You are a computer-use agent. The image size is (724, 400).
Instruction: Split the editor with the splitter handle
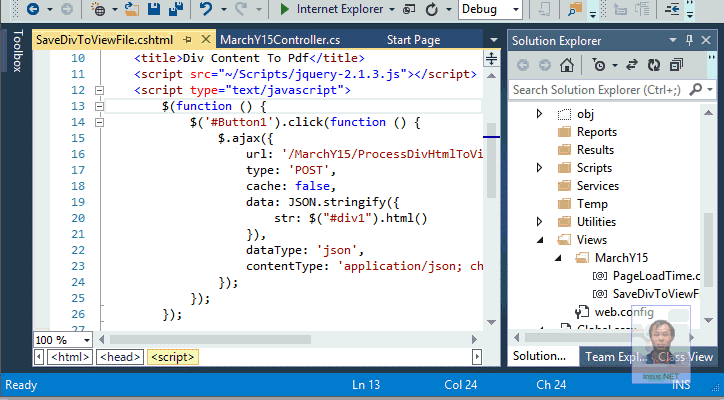[x=491, y=58]
